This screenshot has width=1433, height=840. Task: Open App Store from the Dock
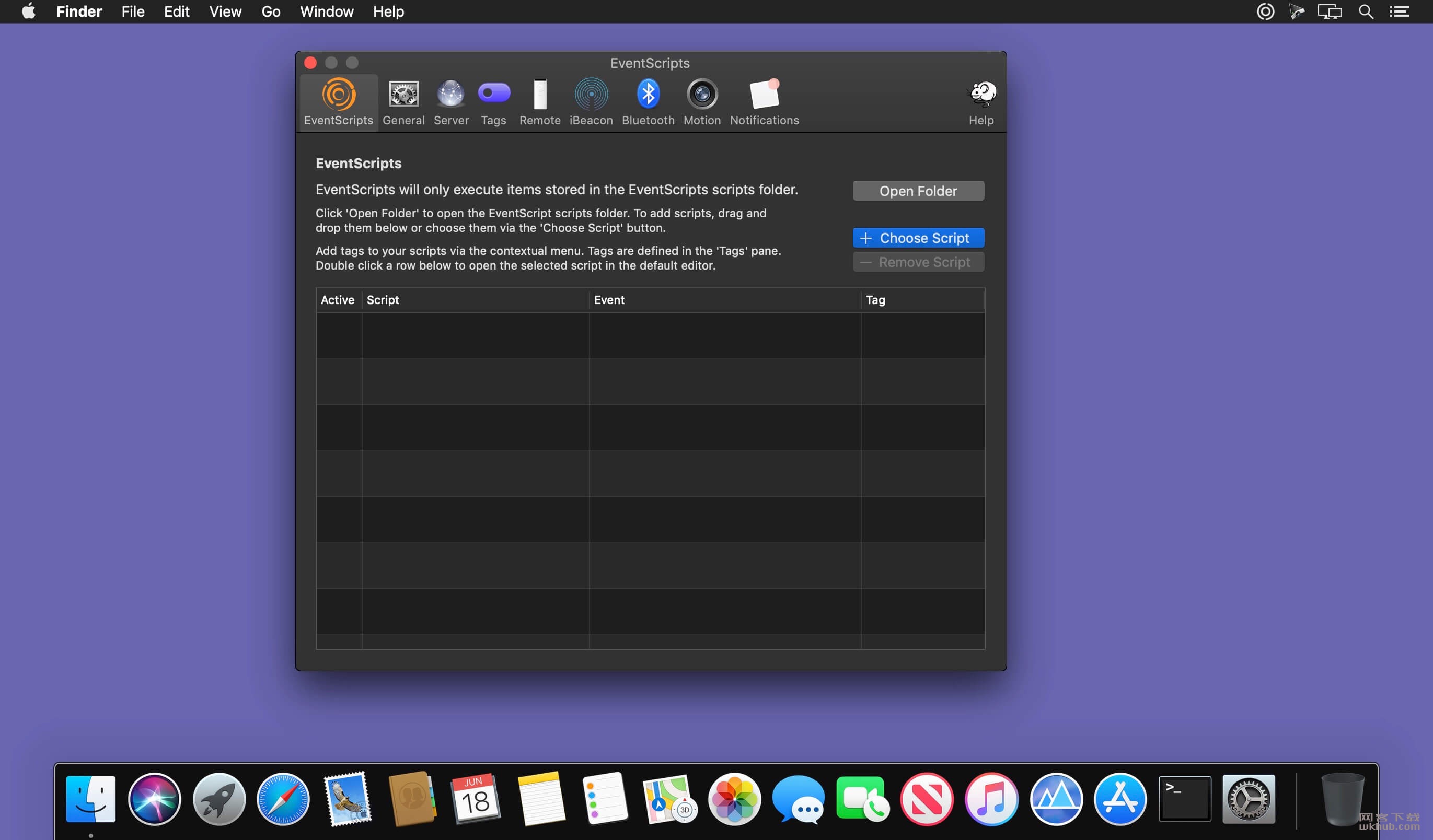1120,799
